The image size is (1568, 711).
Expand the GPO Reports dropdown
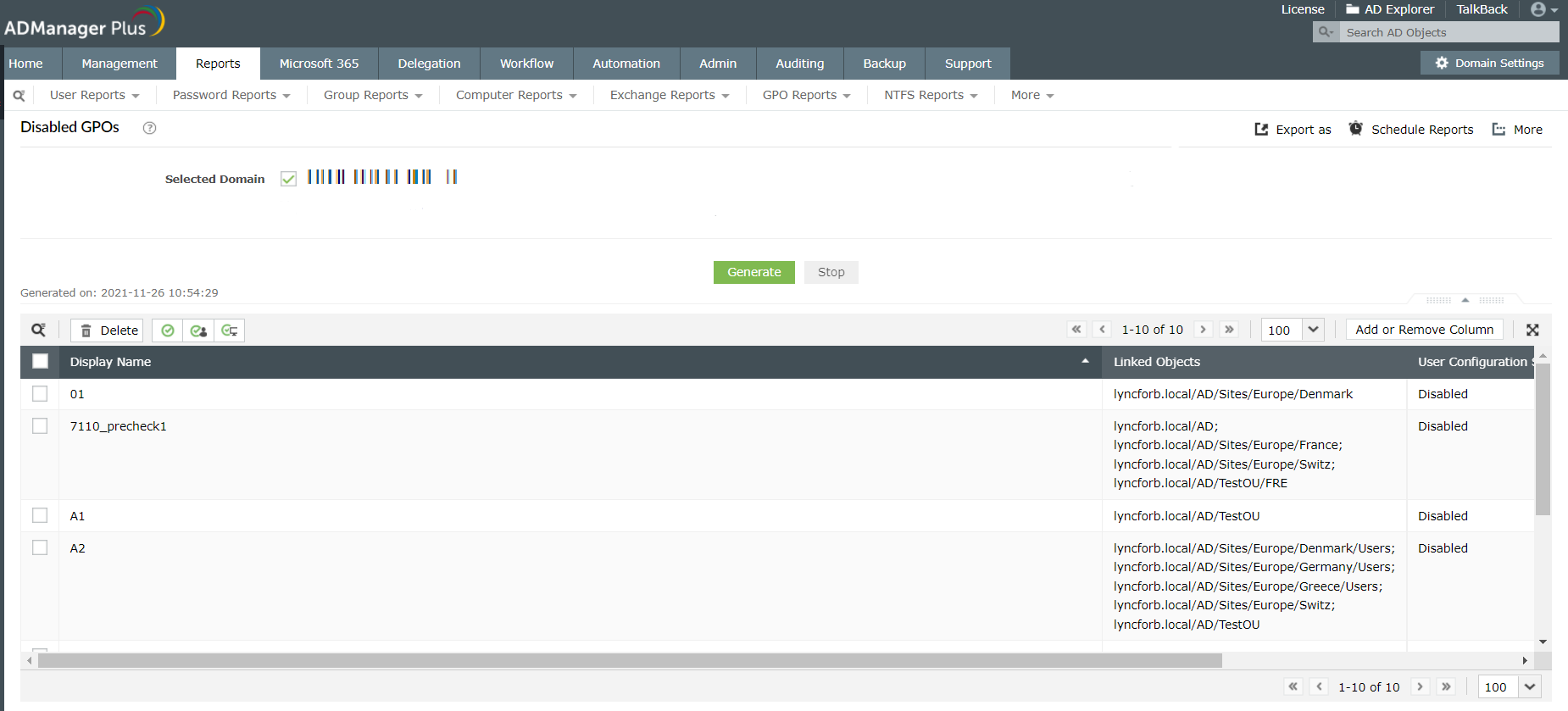(x=806, y=96)
